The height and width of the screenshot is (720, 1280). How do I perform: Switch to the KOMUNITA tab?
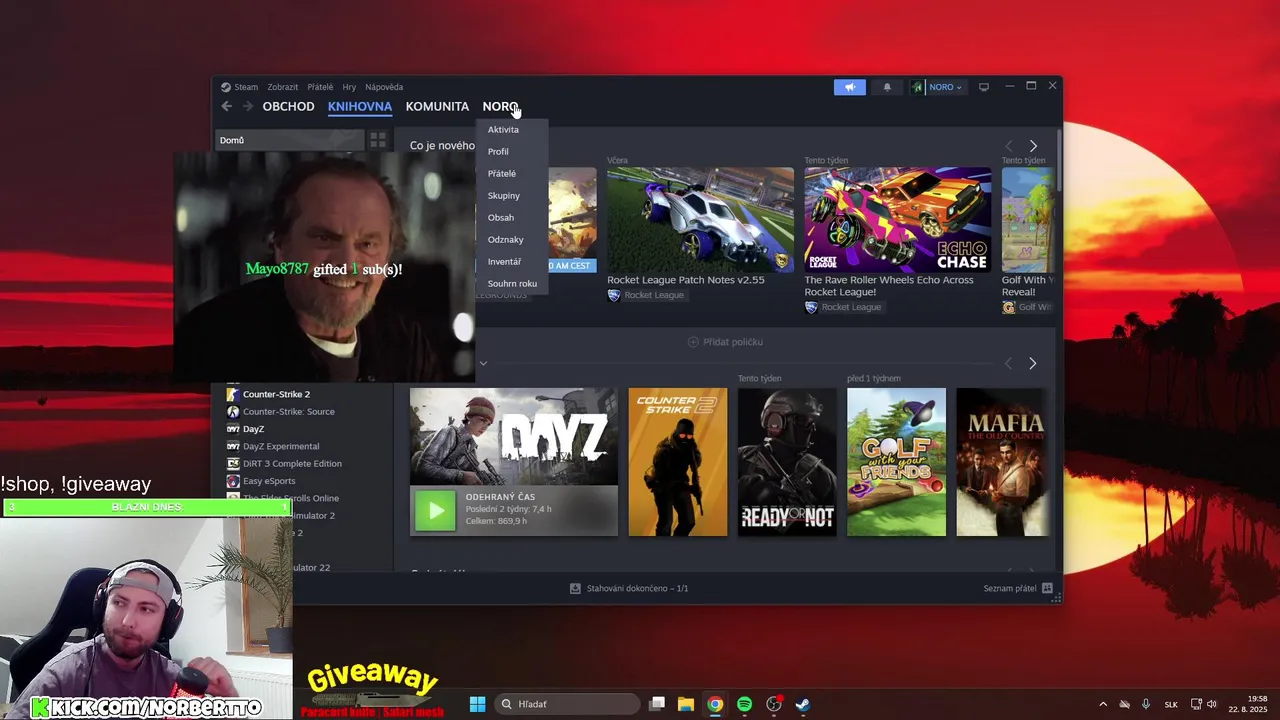point(437,106)
